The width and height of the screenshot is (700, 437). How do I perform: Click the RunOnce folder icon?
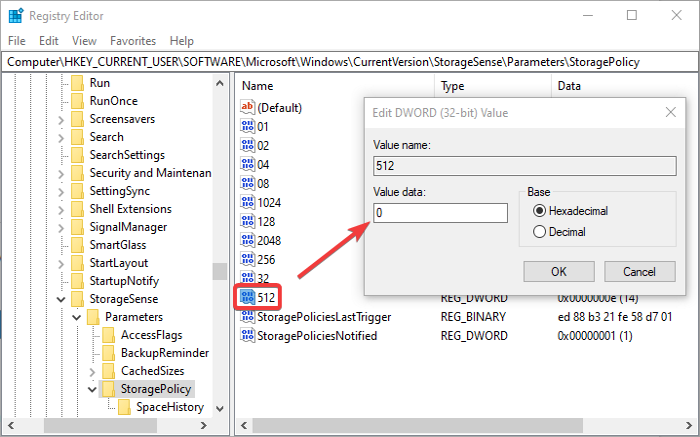[x=78, y=101]
